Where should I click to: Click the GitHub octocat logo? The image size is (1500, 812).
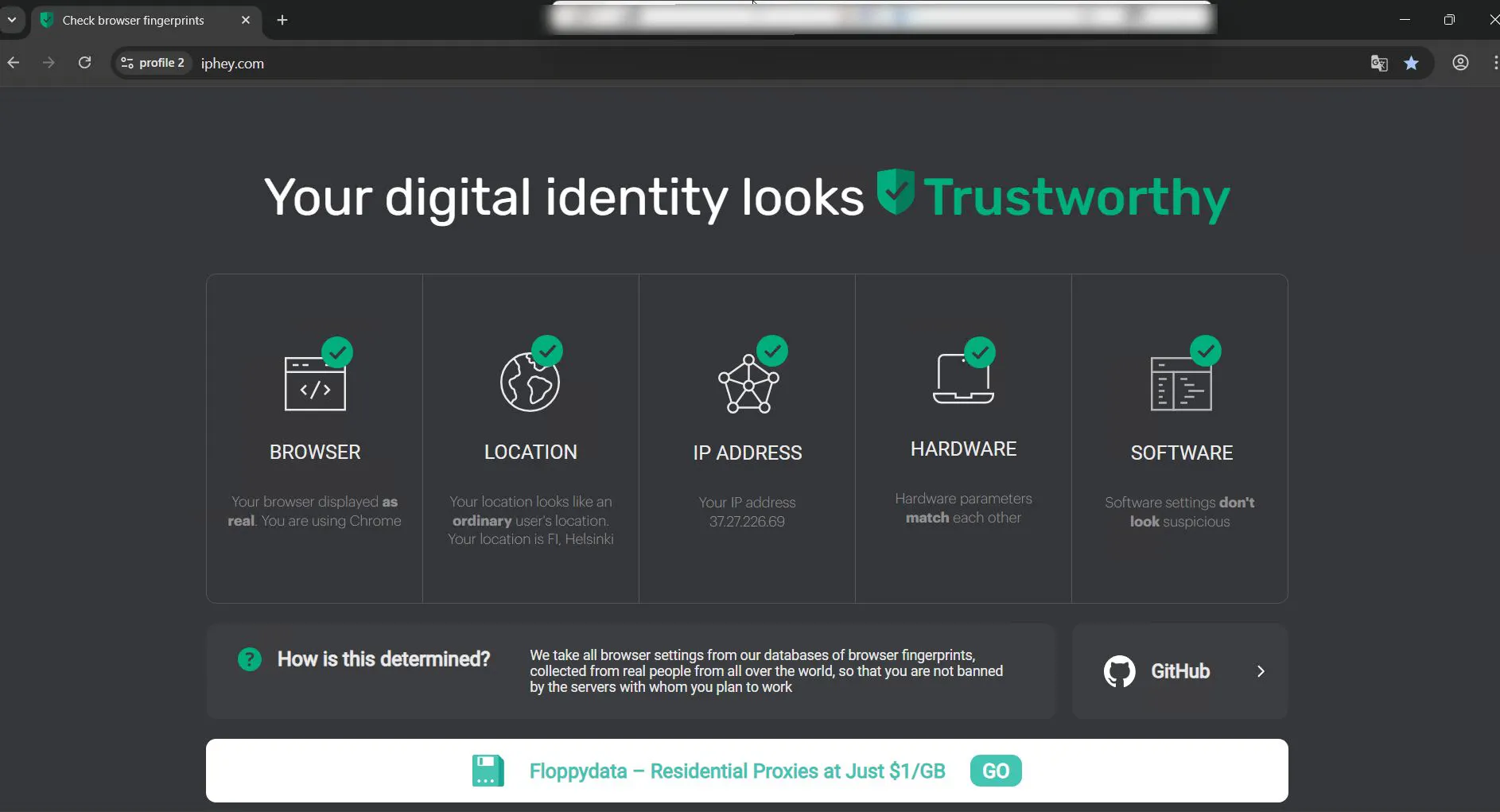tap(1119, 671)
